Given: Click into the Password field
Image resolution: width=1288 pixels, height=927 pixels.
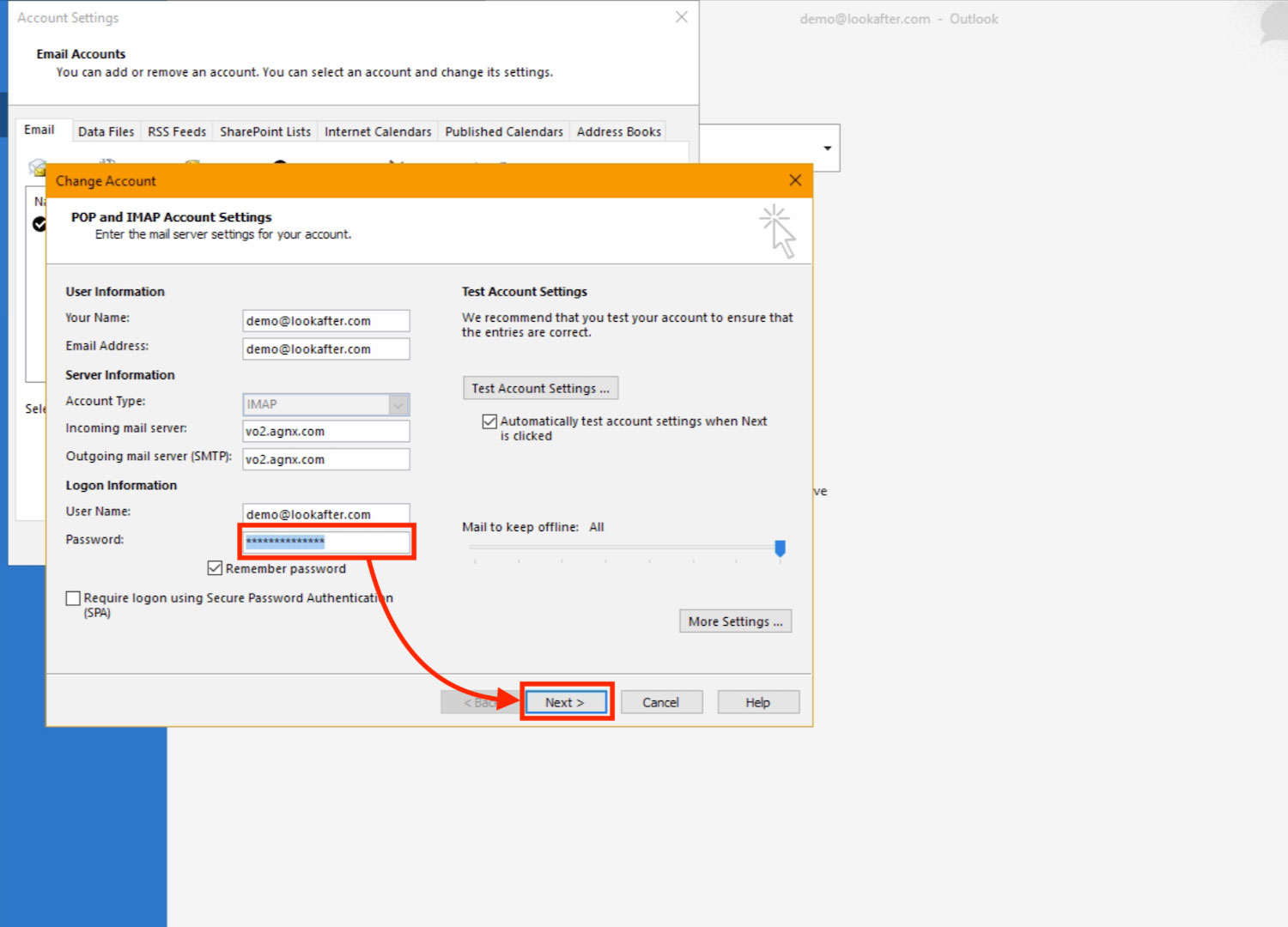Looking at the screenshot, I should click(x=326, y=542).
